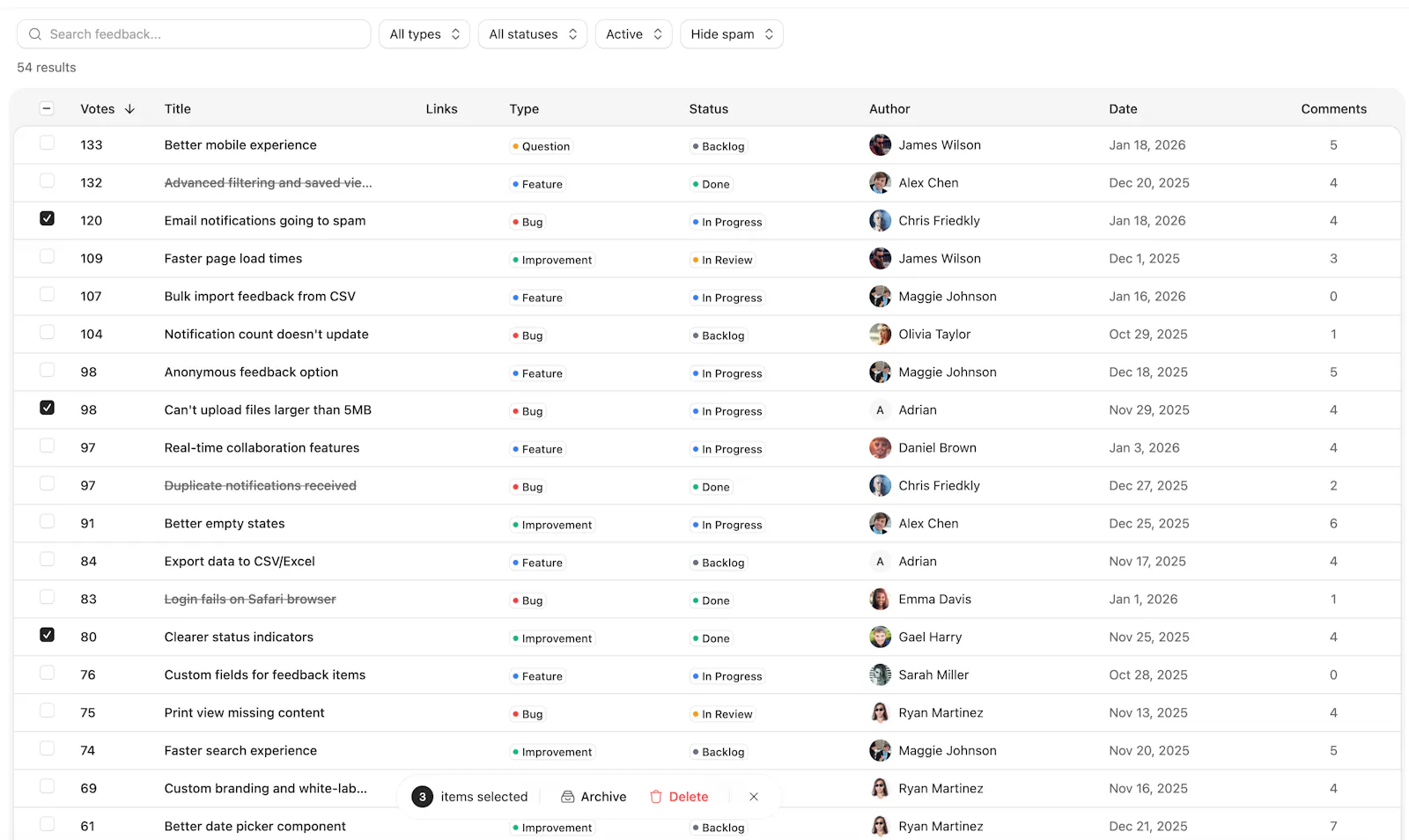Dismiss the selection bar with X icon
The image size is (1409, 840).
(754, 797)
